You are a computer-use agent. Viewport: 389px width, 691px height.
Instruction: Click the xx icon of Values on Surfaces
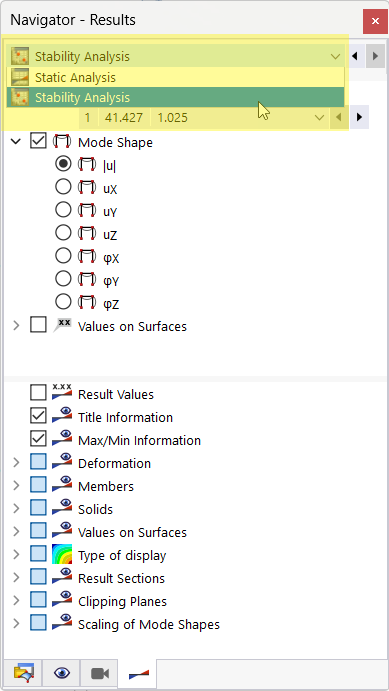pyautogui.click(x=62, y=325)
